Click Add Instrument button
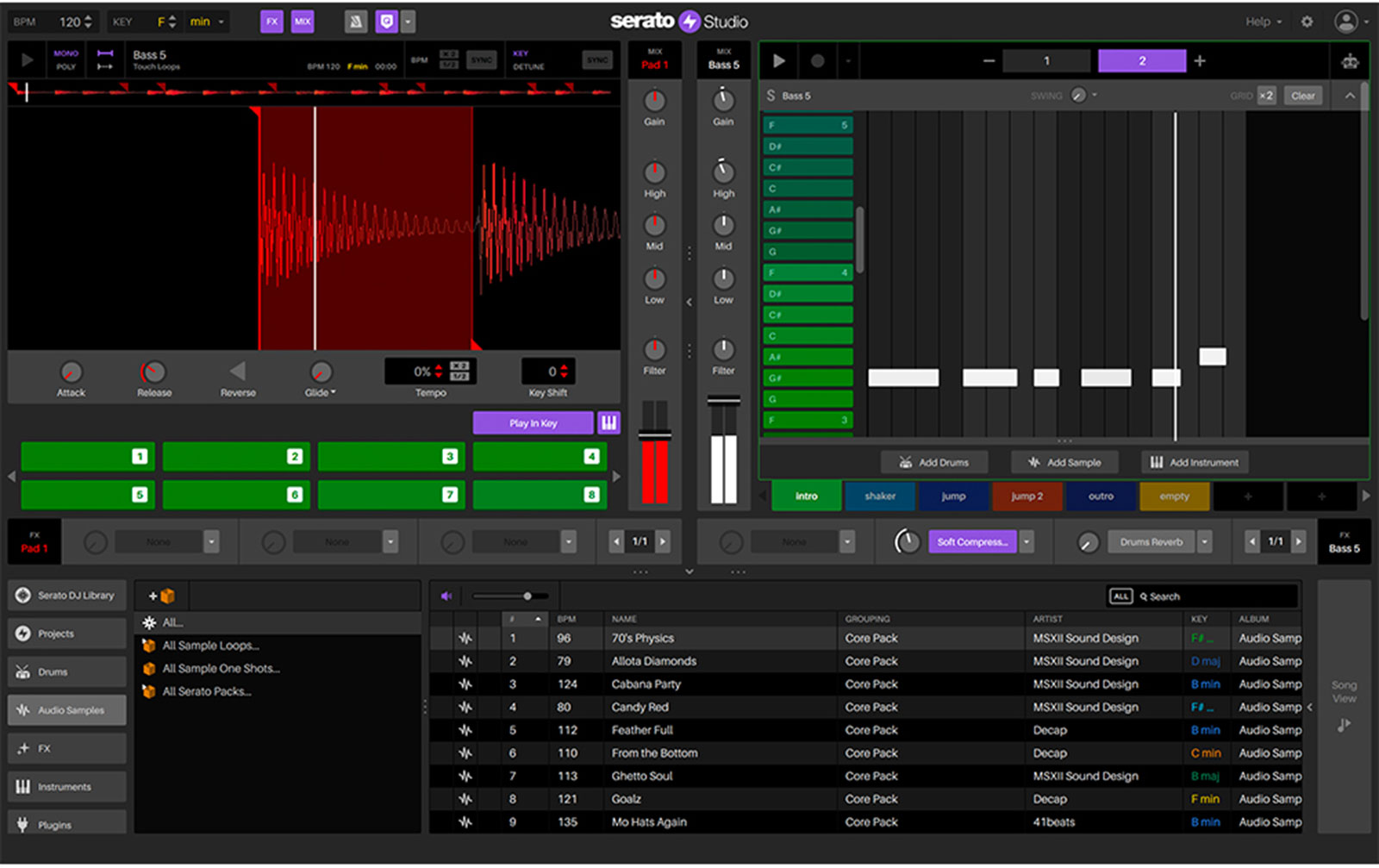 [1195, 463]
